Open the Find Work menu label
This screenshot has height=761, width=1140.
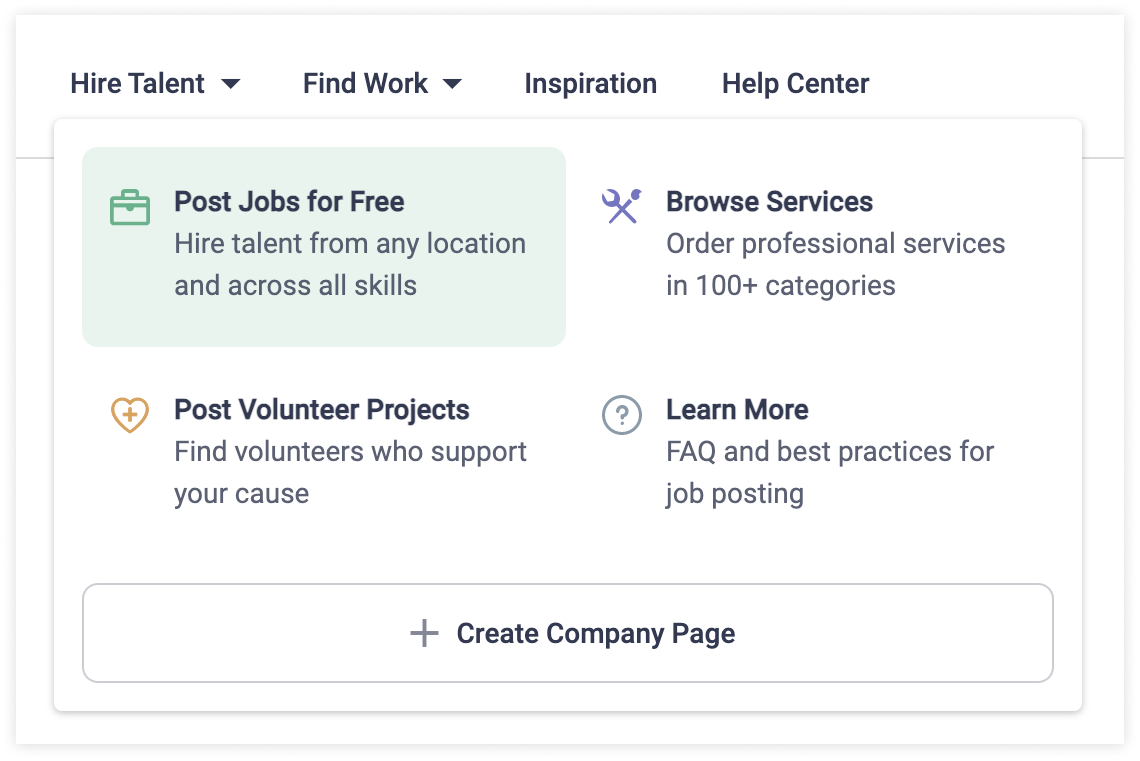tap(365, 84)
